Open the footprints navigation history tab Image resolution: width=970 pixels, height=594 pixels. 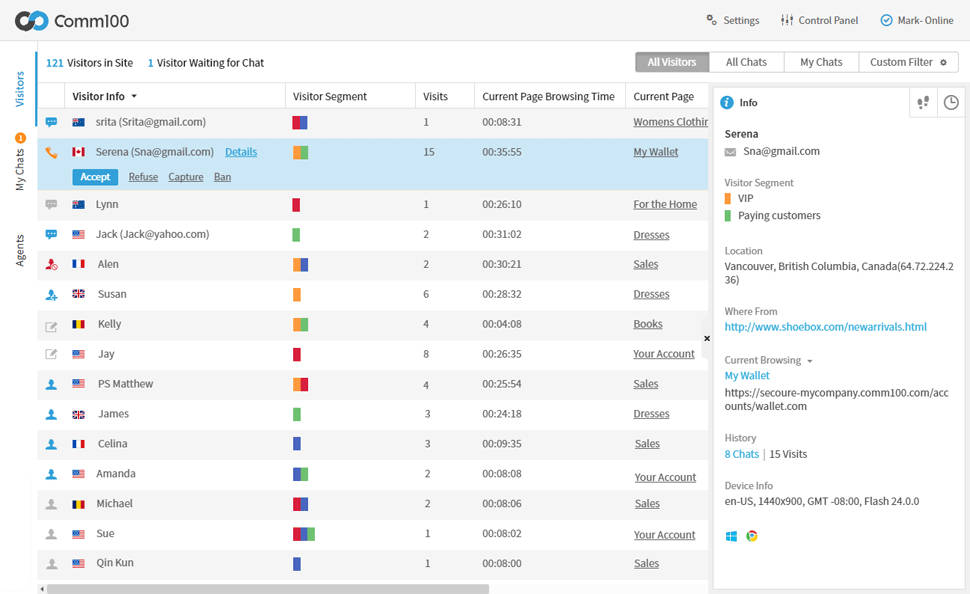(923, 102)
